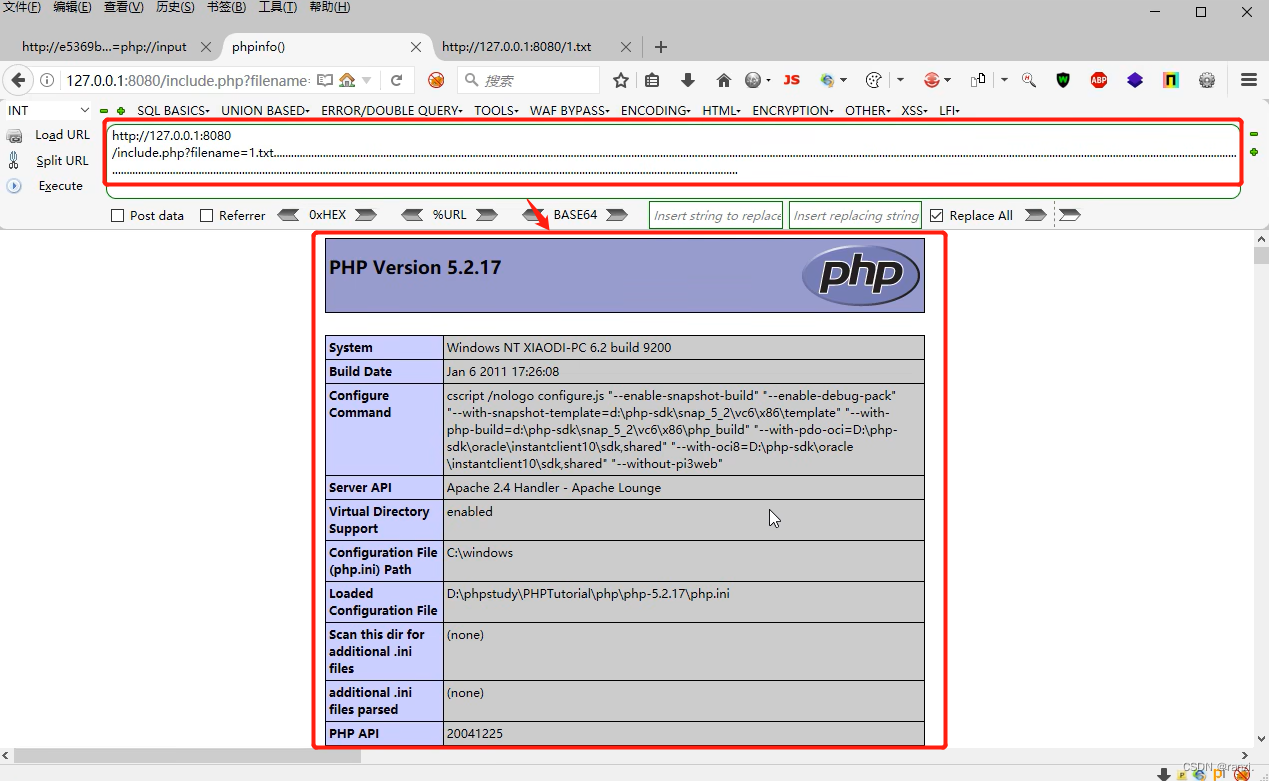This screenshot has width=1269, height=781.
Task: Click the Firefox home icon in toolbar
Action: tap(724, 80)
